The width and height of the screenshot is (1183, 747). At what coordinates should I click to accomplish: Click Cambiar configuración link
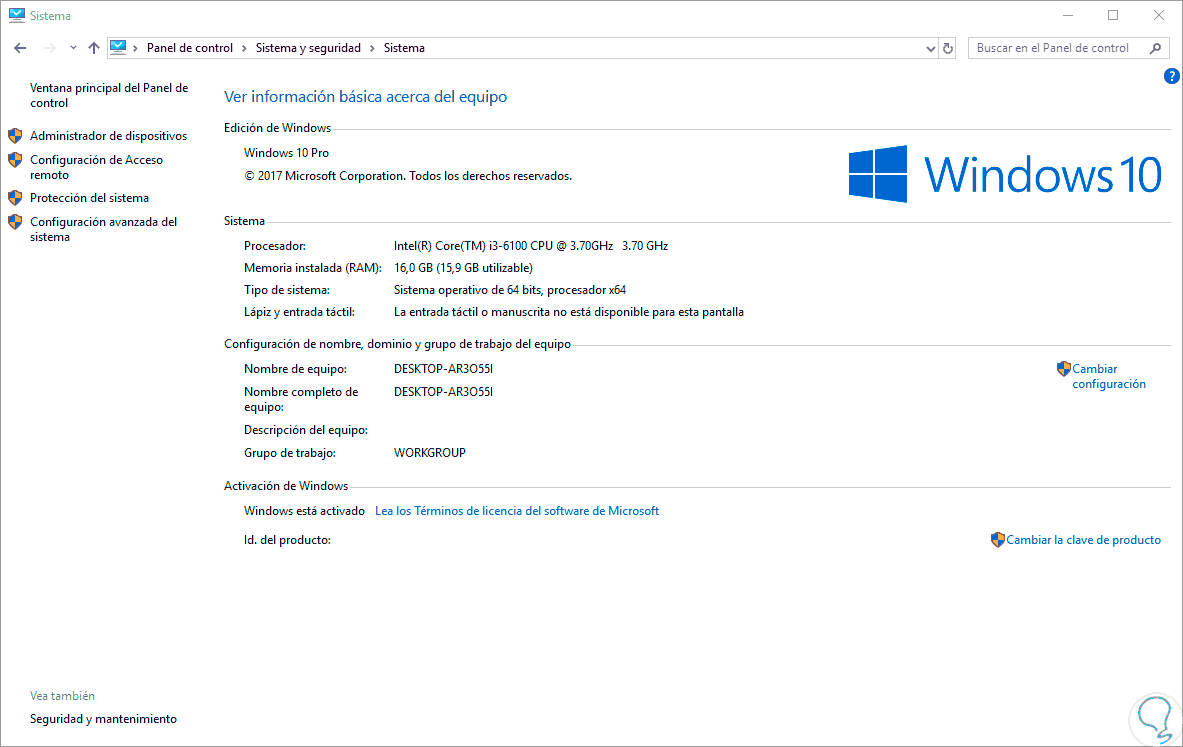click(x=1109, y=376)
